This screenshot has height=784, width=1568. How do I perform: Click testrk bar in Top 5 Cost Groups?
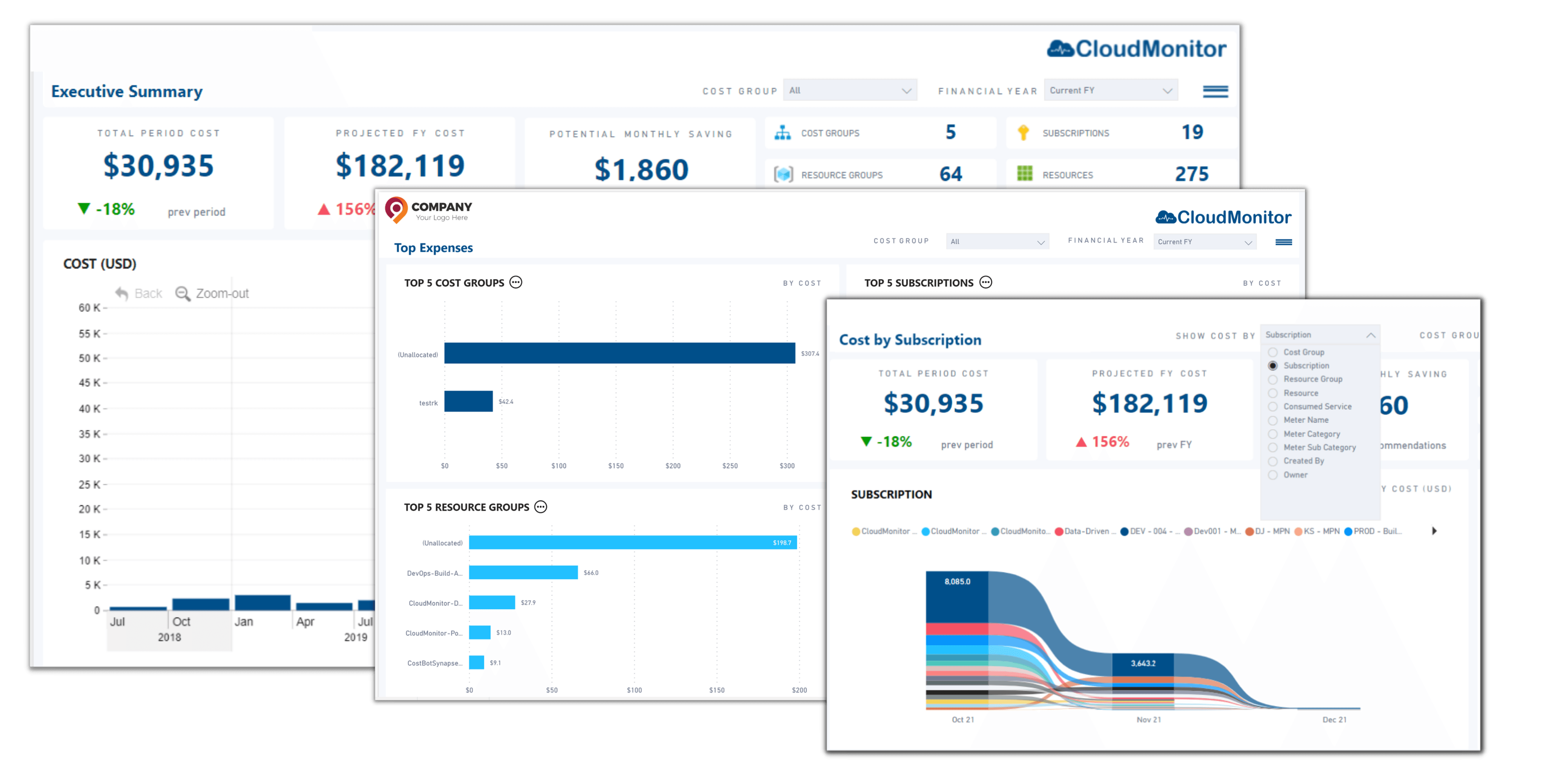(x=468, y=401)
